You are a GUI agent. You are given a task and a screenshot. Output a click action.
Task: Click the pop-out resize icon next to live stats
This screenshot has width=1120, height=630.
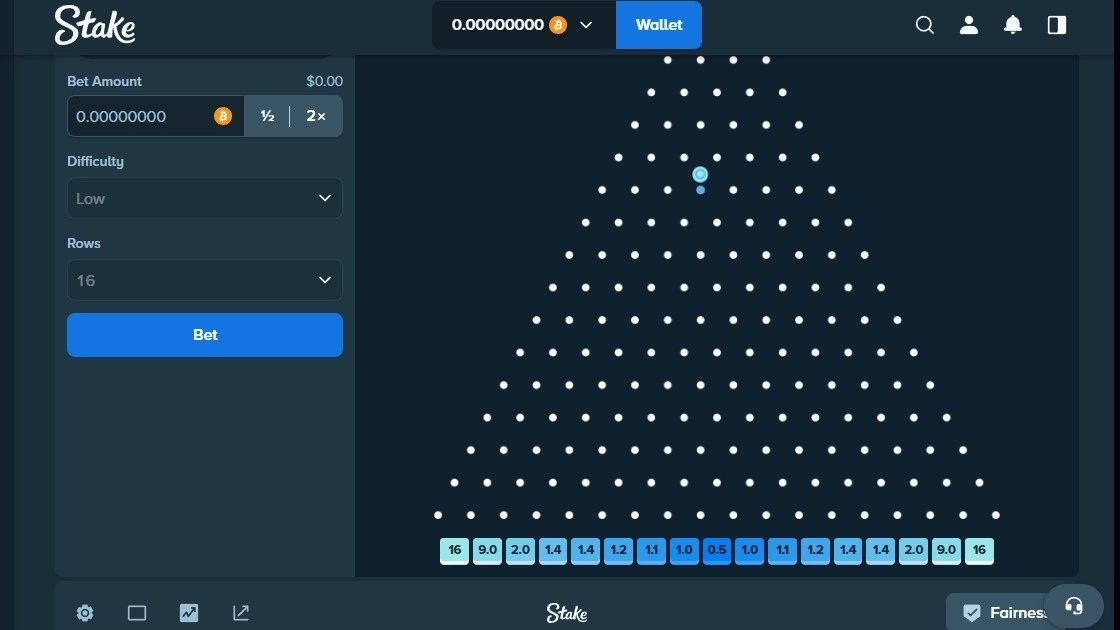(x=240, y=613)
